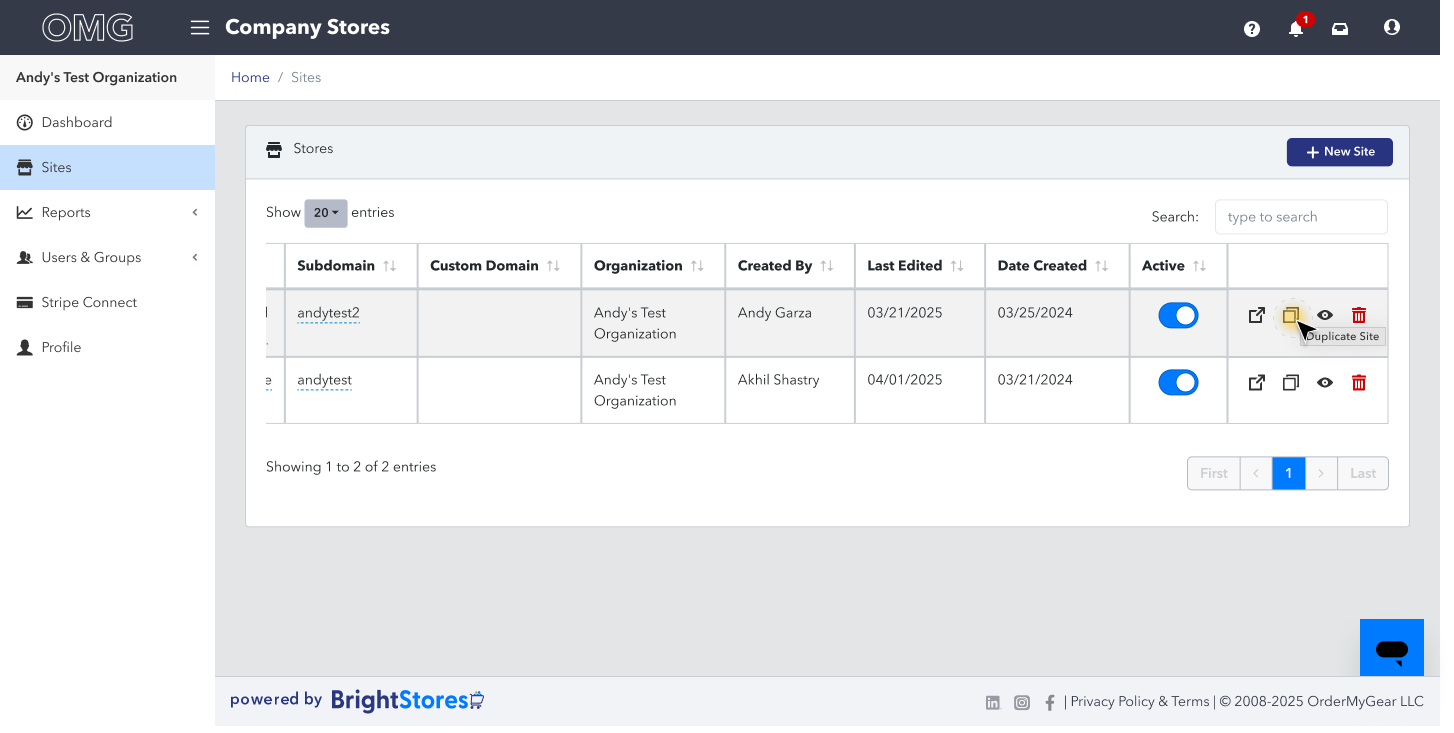Image resolution: width=1454 pixels, height=733 pixels.
Task: Sort by the Active column
Action: click(1178, 266)
